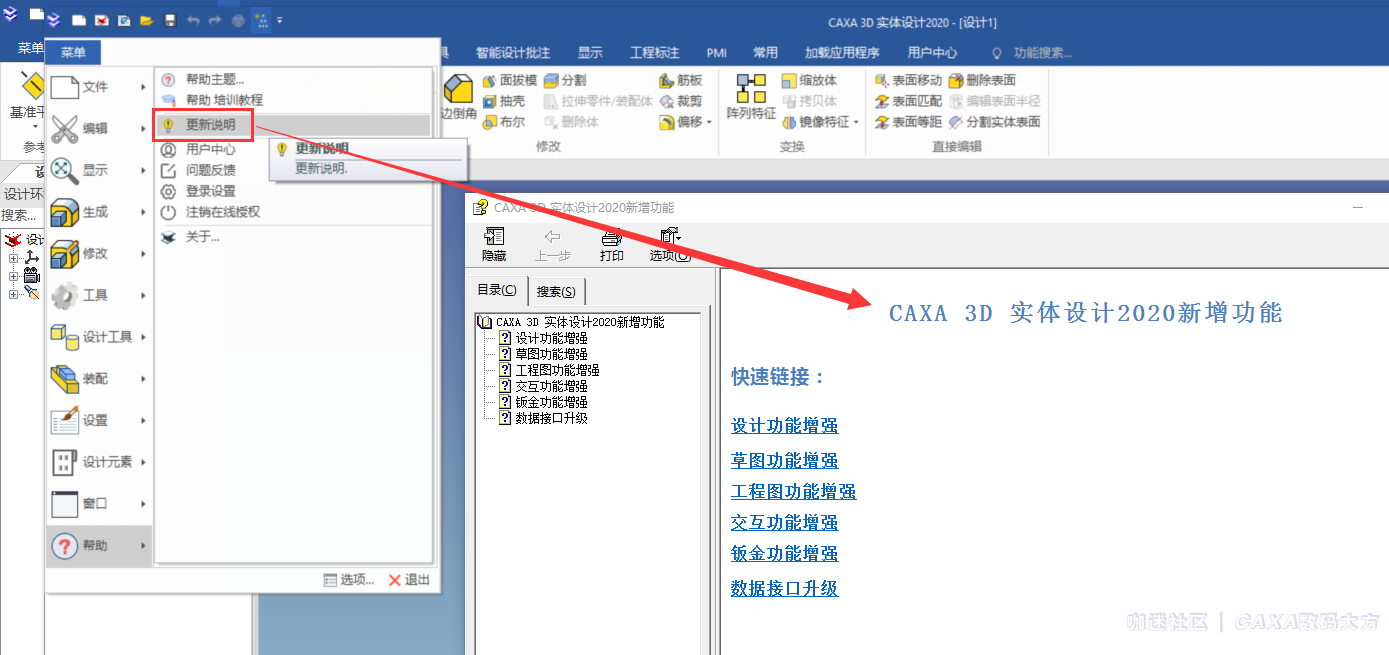Switch to the PMI ribbon tab
The width and height of the screenshot is (1389, 655).
[716, 53]
